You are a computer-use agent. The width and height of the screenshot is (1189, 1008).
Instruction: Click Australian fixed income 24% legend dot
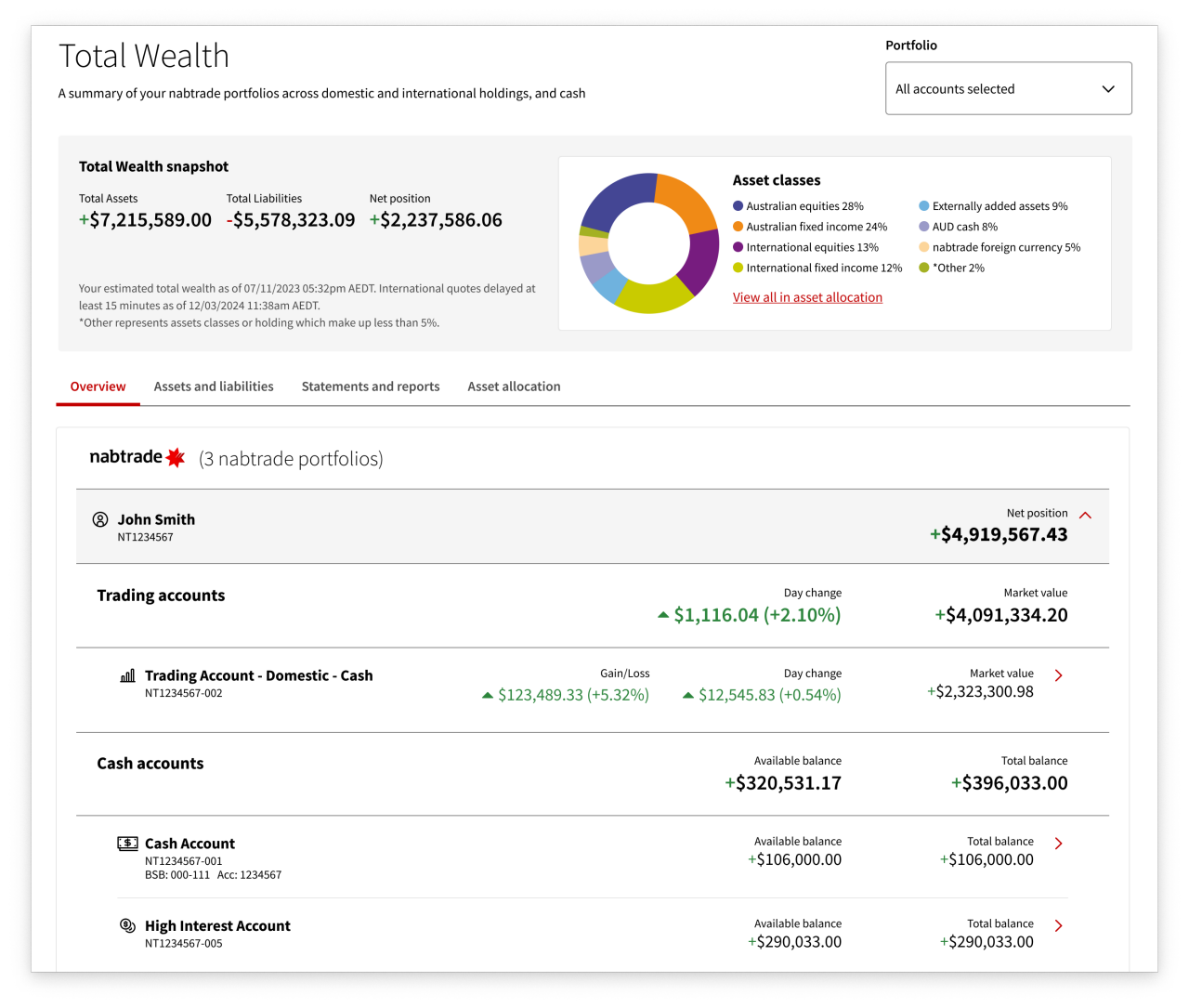click(738, 227)
